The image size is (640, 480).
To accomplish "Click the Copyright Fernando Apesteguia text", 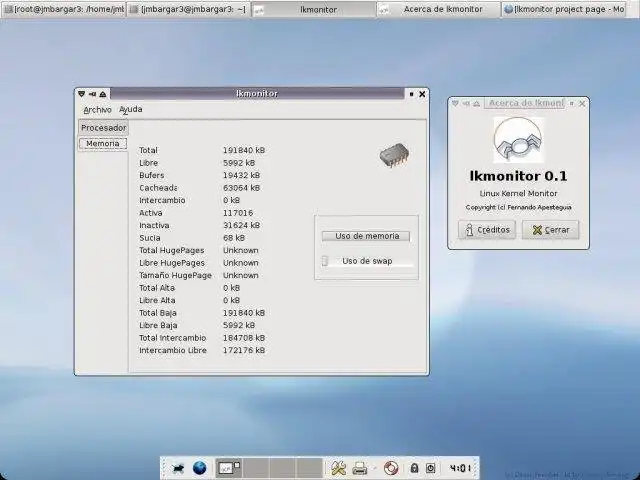I will [x=518, y=207].
